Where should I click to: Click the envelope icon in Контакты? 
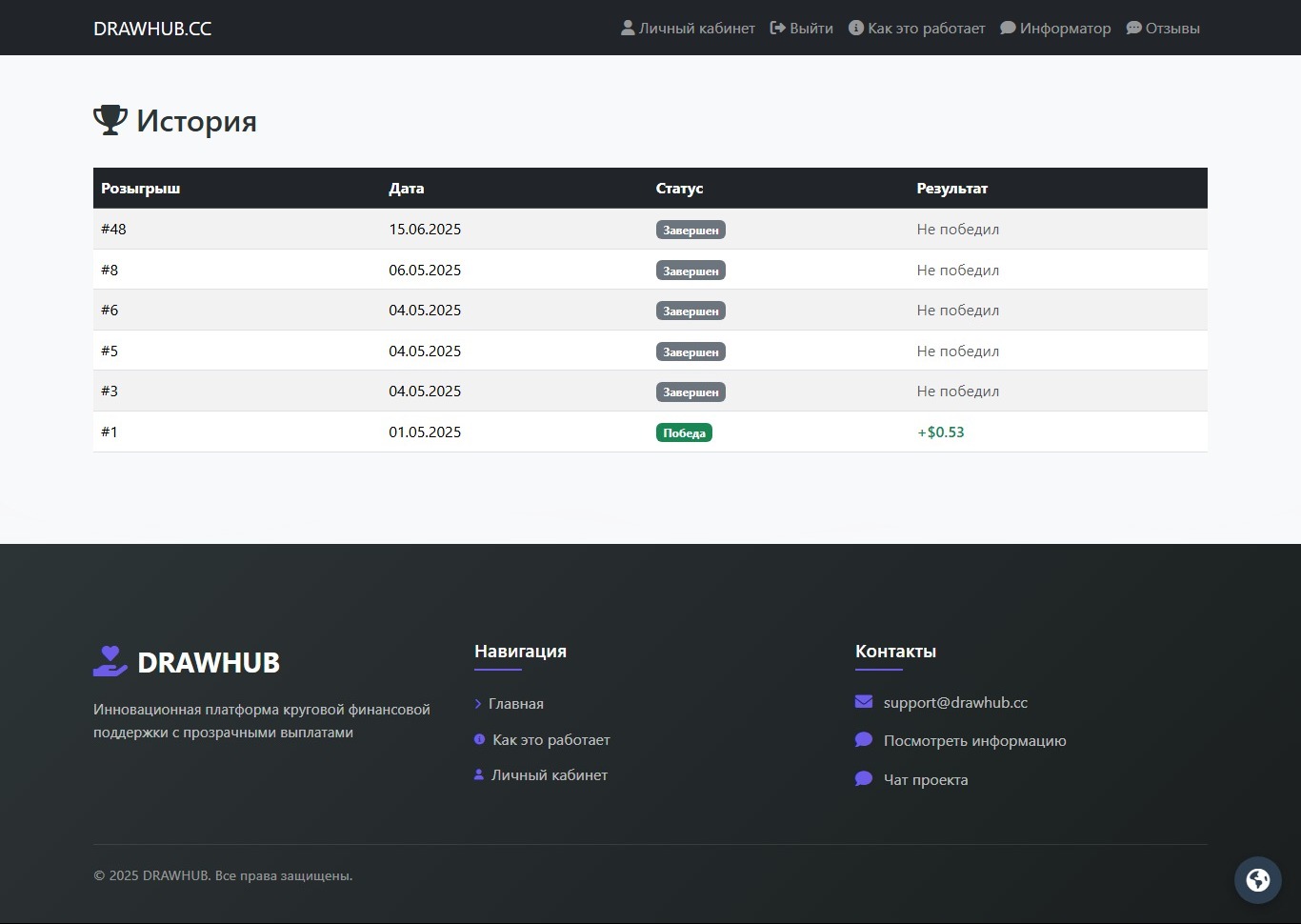pyautogui.click(x=864, y=702)
